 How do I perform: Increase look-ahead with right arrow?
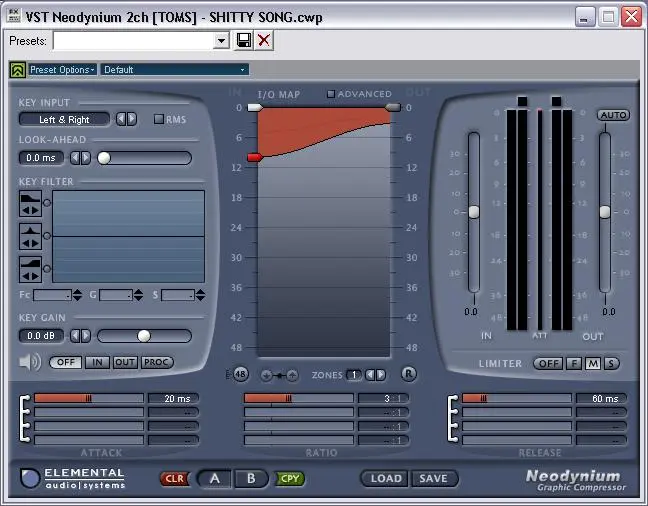[x=86, y=158]
